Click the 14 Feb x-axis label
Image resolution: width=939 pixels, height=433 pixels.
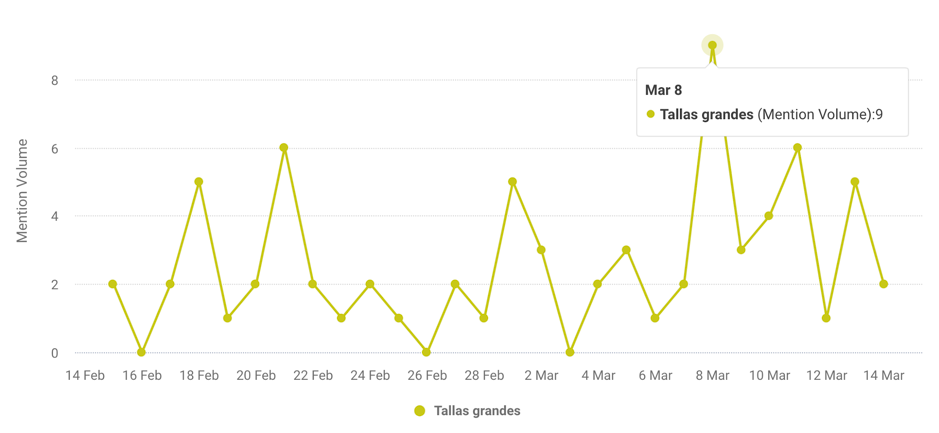pyautogui.click(x=85, y=376)
